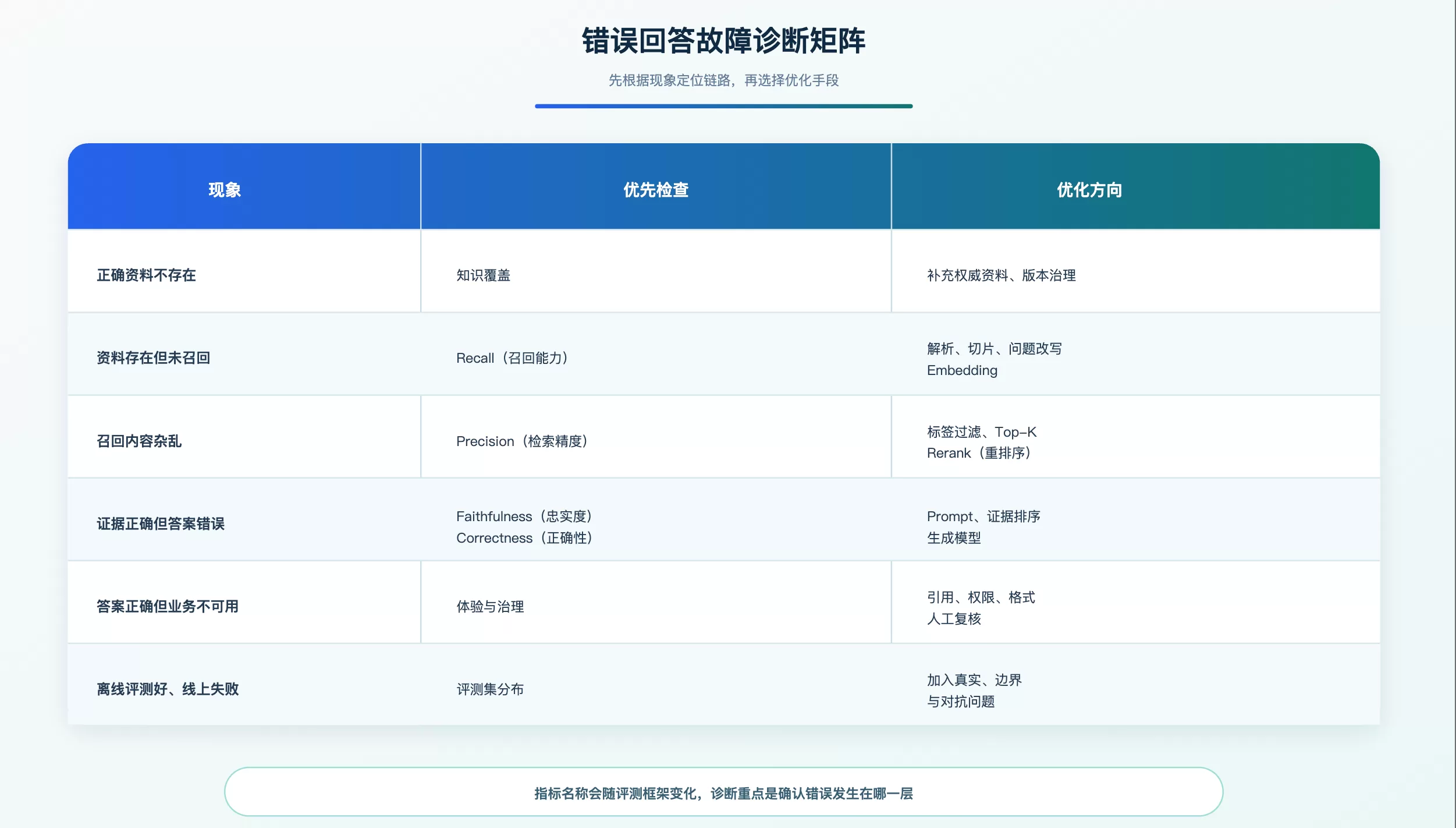This screenshot has height=828, width=1456.
Task: Click the text 引用、权限、格式
Action: point(981,597)
